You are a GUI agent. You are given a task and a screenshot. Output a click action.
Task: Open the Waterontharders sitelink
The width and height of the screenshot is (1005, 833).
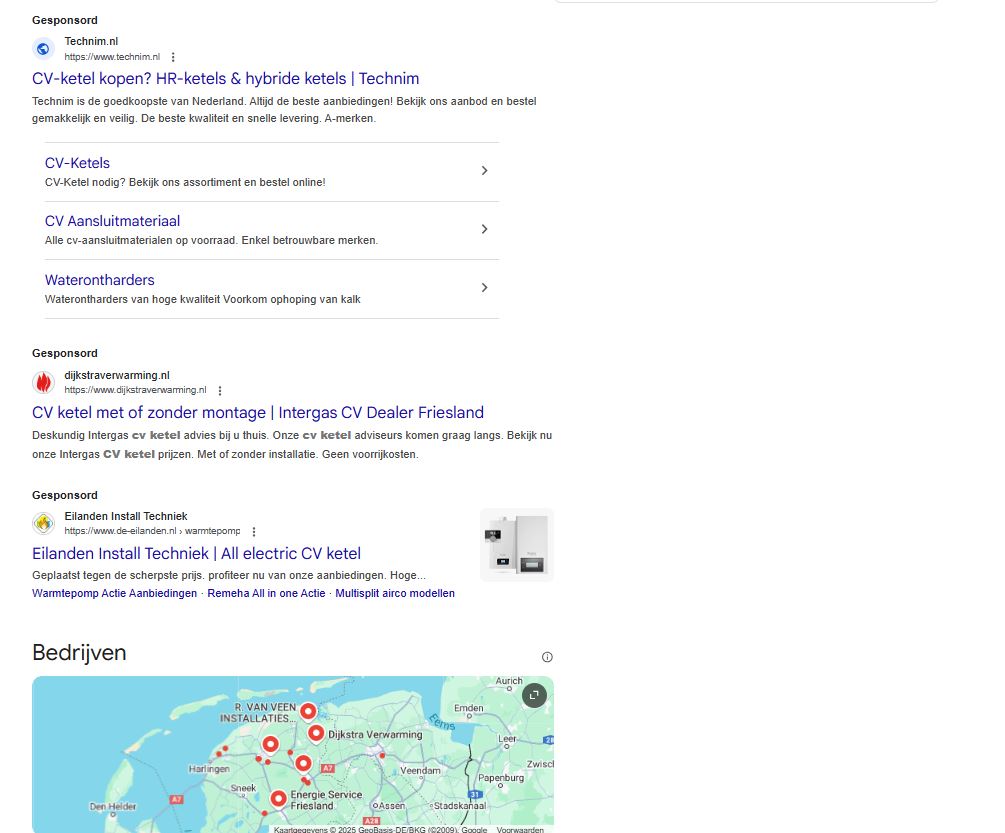click(x=99, y=280)
